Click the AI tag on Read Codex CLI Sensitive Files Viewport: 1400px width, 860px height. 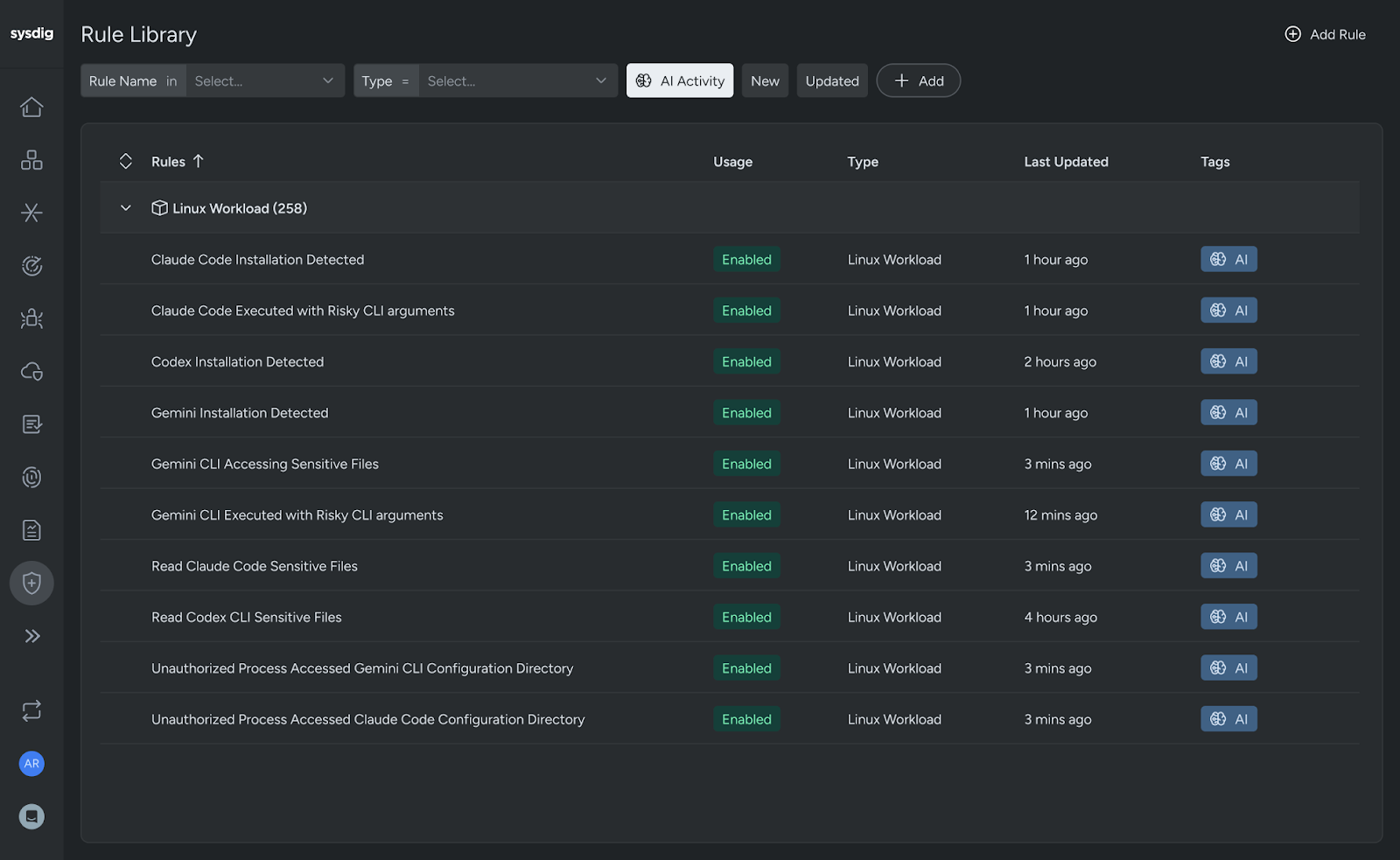pyautogui.click(x=1228, y=617)
